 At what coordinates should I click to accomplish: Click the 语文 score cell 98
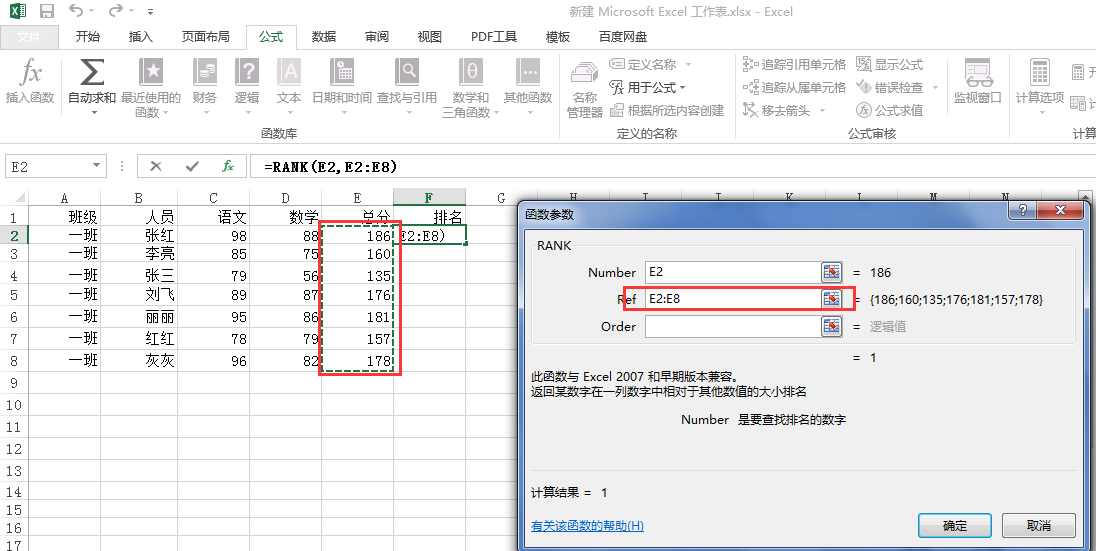pyautogui.click(x=213, y=236)
